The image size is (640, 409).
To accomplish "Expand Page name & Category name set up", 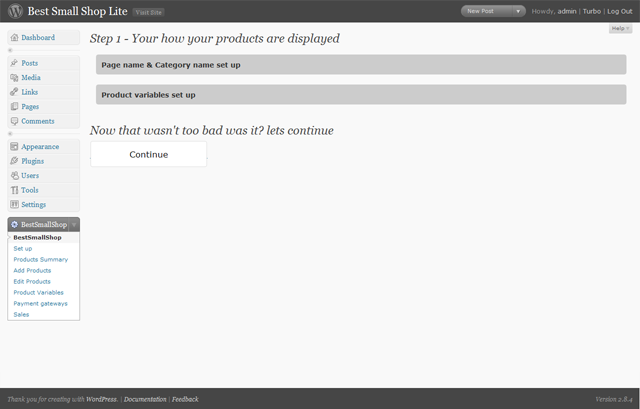I will pyautogui.click(x=361, y=65).
